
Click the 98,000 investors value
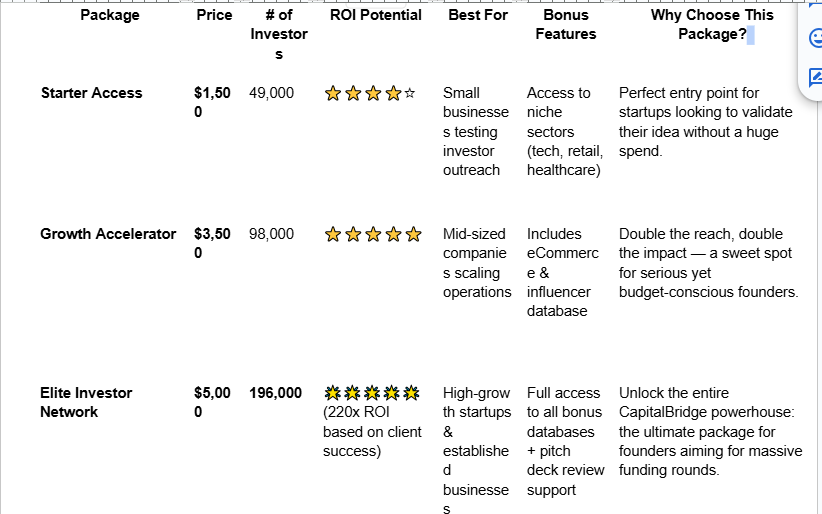click(272, 234)
